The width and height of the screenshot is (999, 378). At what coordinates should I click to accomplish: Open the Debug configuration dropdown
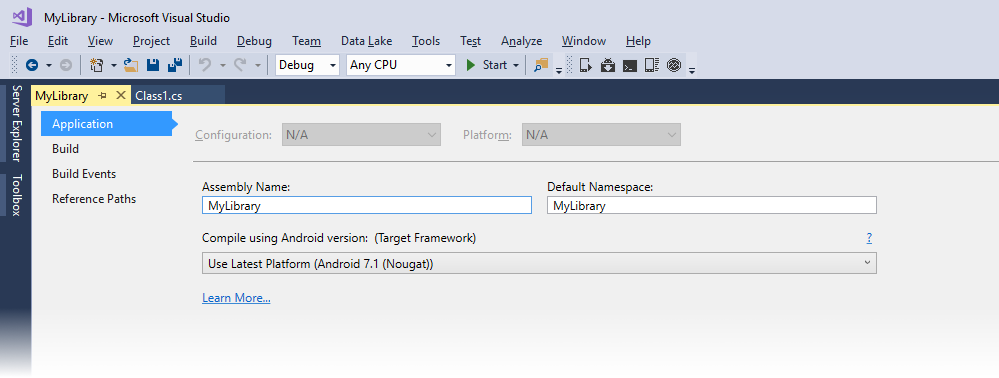click(307, 65)
